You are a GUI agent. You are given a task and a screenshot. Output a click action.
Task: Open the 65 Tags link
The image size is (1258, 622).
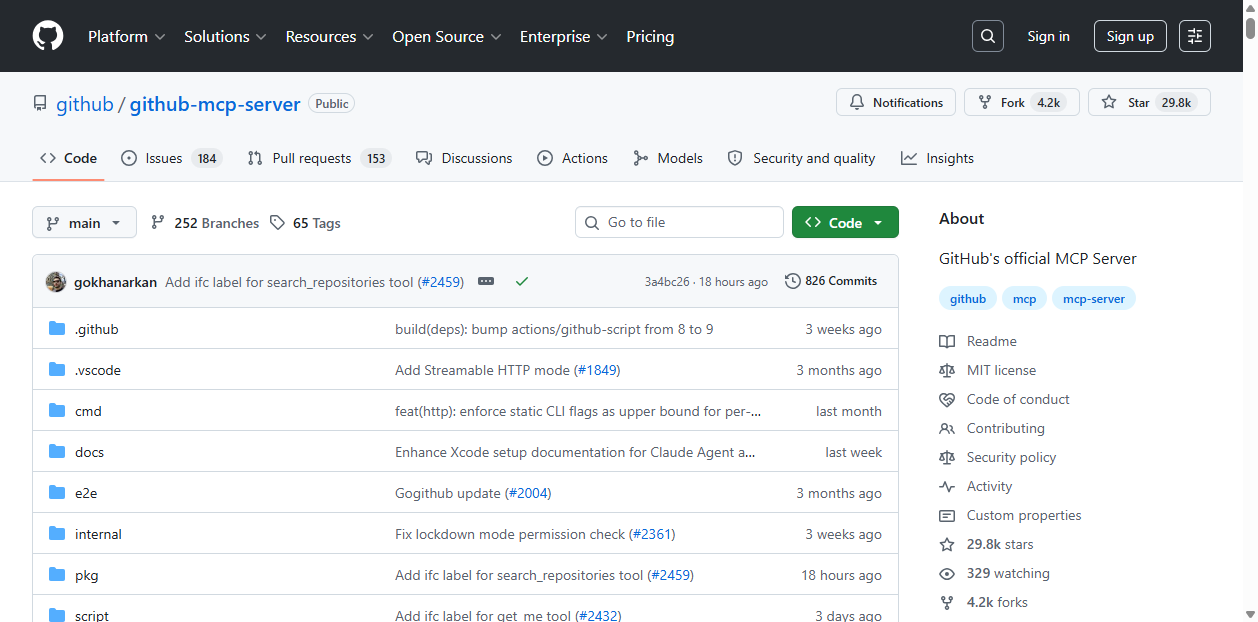point(305,223)
